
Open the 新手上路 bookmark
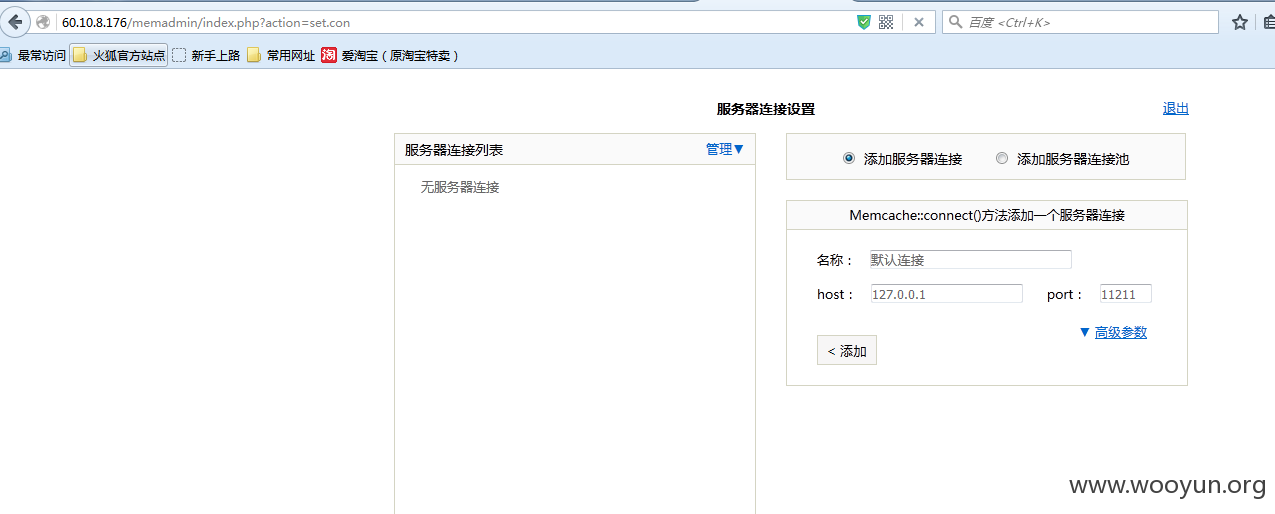[x=206, y=56]
